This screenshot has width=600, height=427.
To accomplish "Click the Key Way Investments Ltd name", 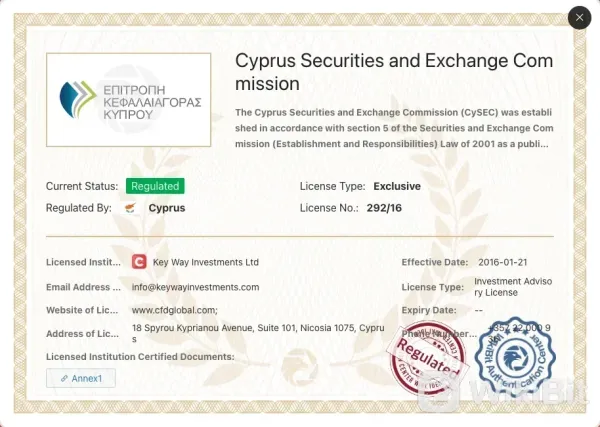I will [x=206, y=262].
